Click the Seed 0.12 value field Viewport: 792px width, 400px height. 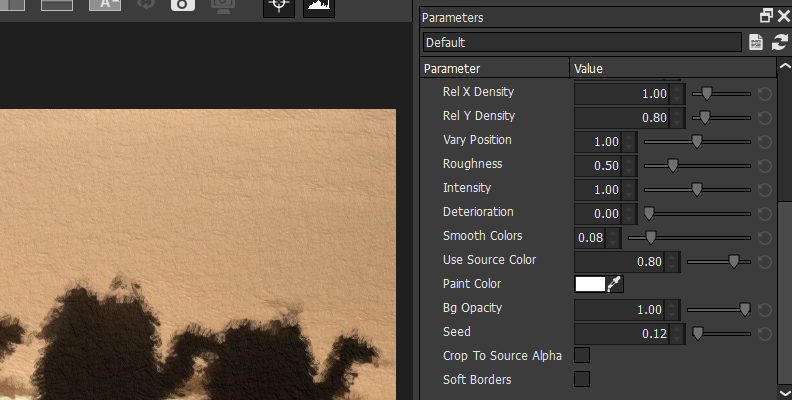622,334
